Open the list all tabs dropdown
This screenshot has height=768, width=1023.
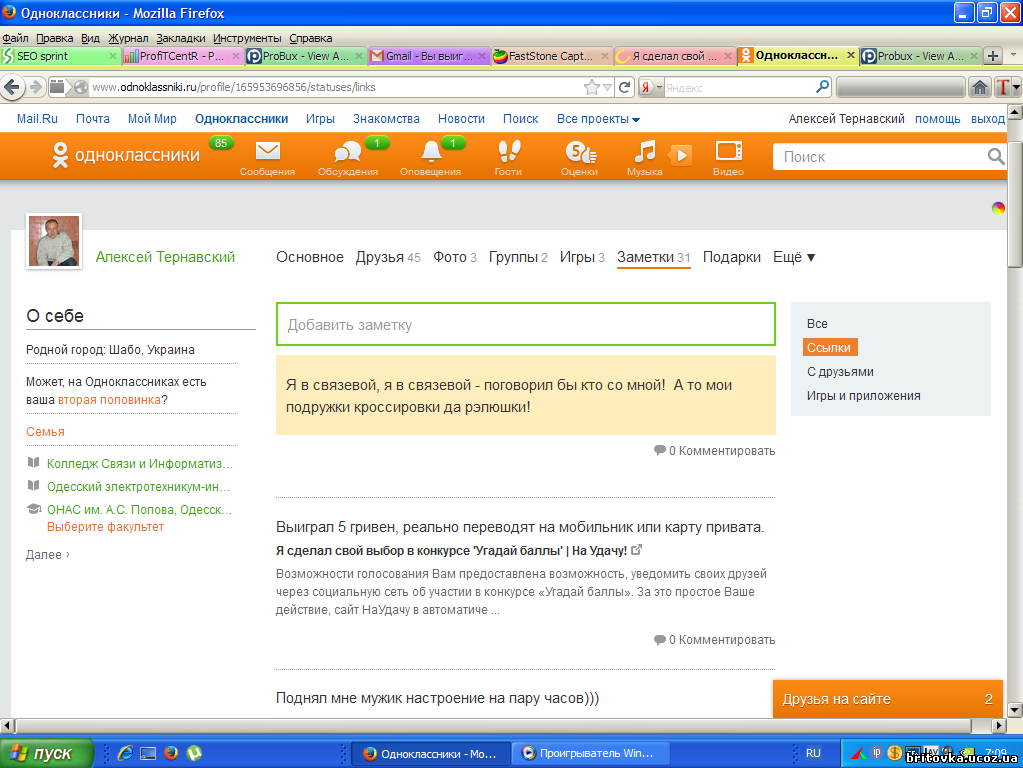(x=1013, y=55)
